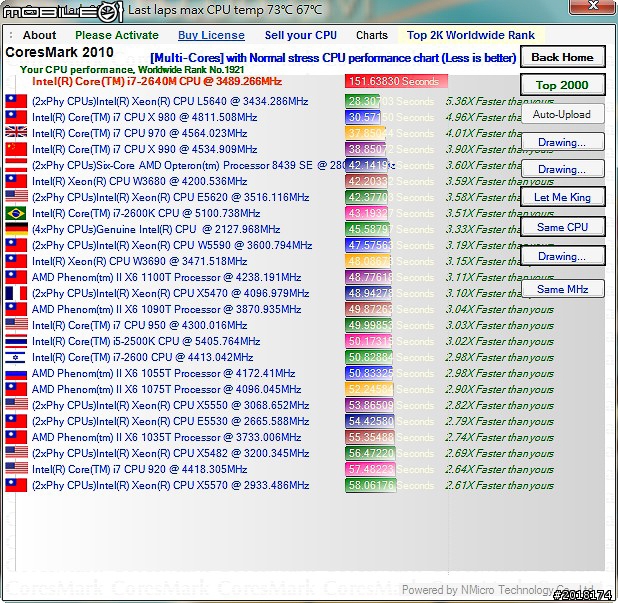Screen dimensions: 618x603
Task: Click Worldwide Rank No.1921 text
Action: [191, 70]
